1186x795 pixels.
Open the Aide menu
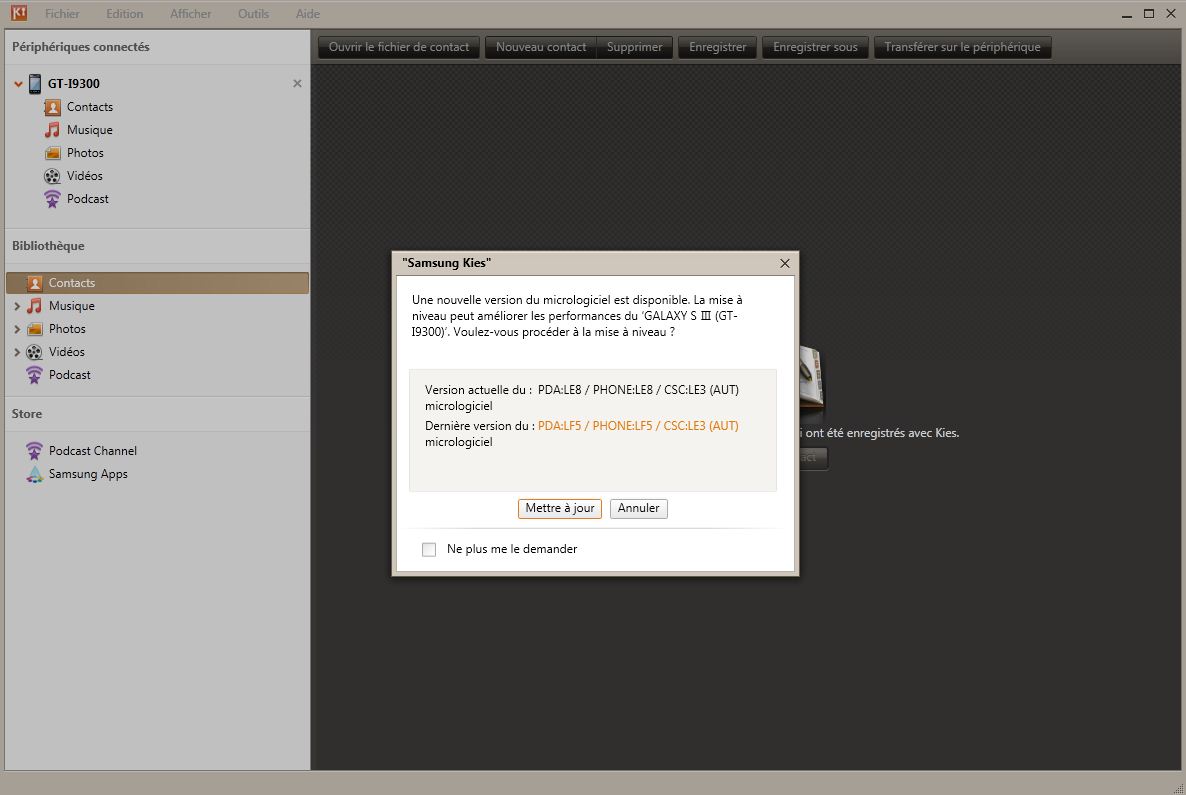pos(308,14)
